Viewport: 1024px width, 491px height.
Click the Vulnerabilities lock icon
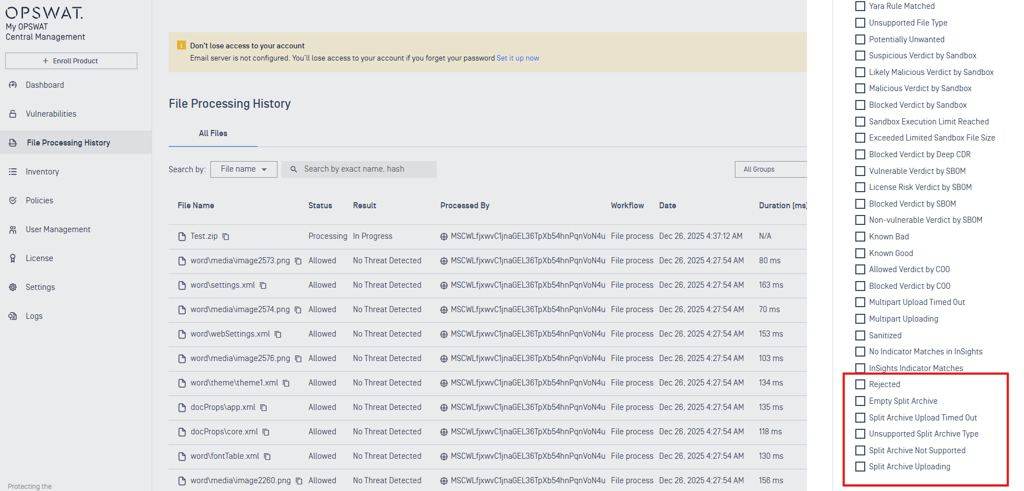pos(13,114)
